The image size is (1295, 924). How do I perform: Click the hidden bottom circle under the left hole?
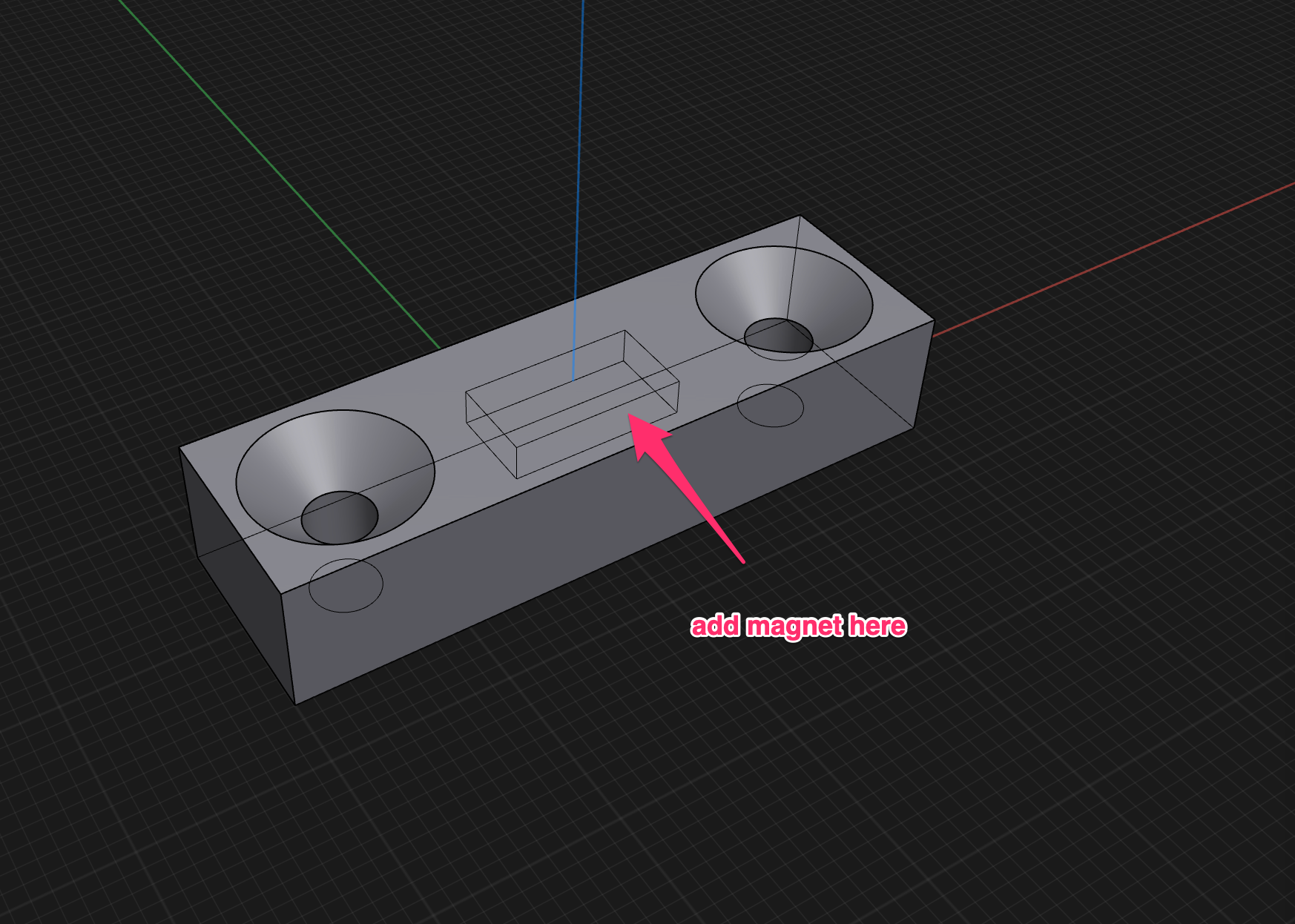pos(346,585)
